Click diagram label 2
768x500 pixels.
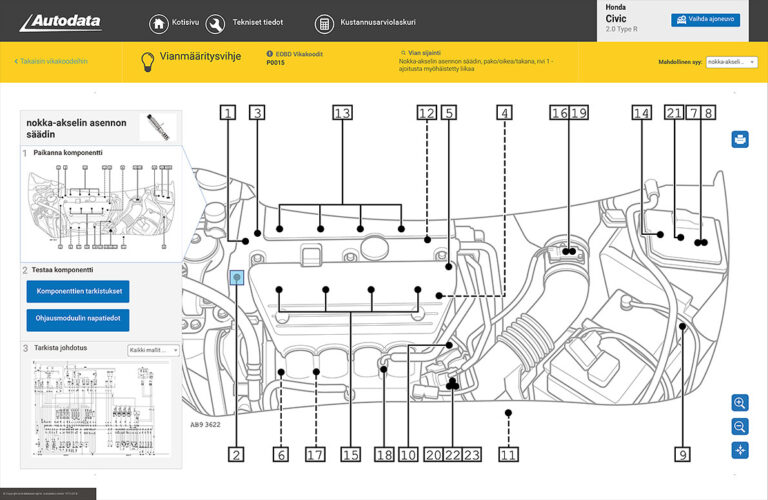pos(236,454)
